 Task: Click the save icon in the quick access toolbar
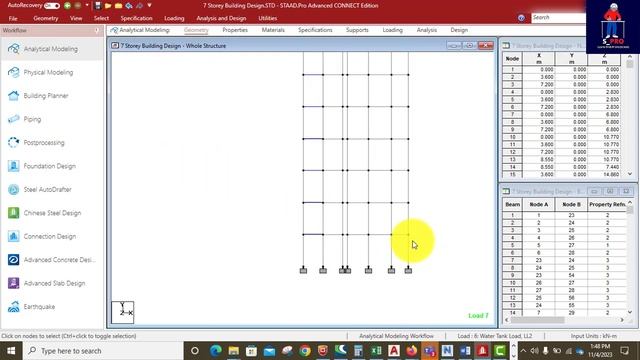tap(98, 6)
